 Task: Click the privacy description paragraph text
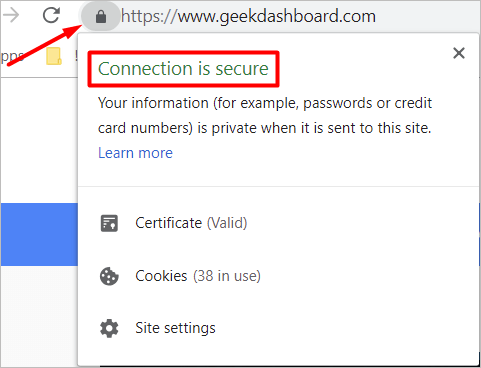pyautogui.click(x=265, y=115)
